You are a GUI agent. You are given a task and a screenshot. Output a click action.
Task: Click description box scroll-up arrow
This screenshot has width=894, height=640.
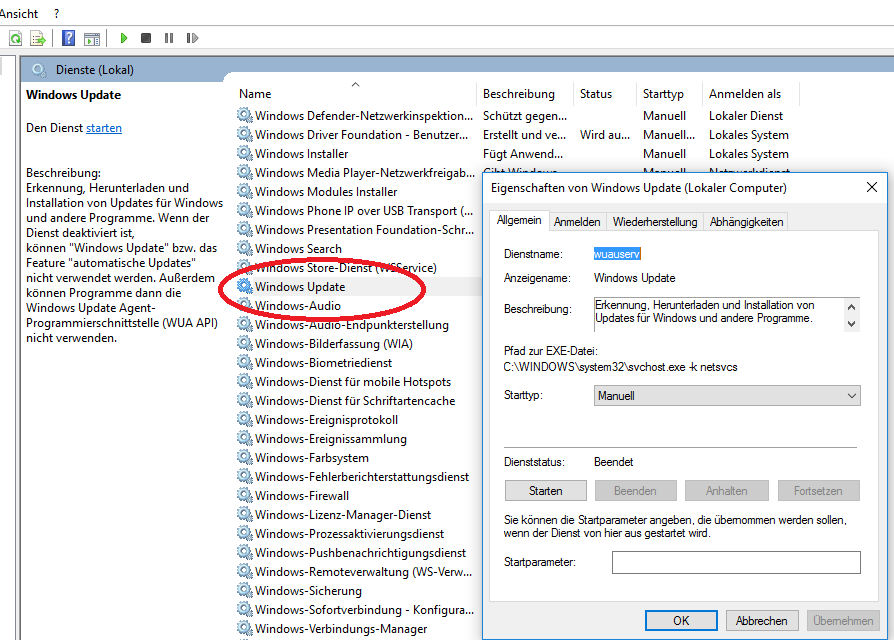pos(851,307)
